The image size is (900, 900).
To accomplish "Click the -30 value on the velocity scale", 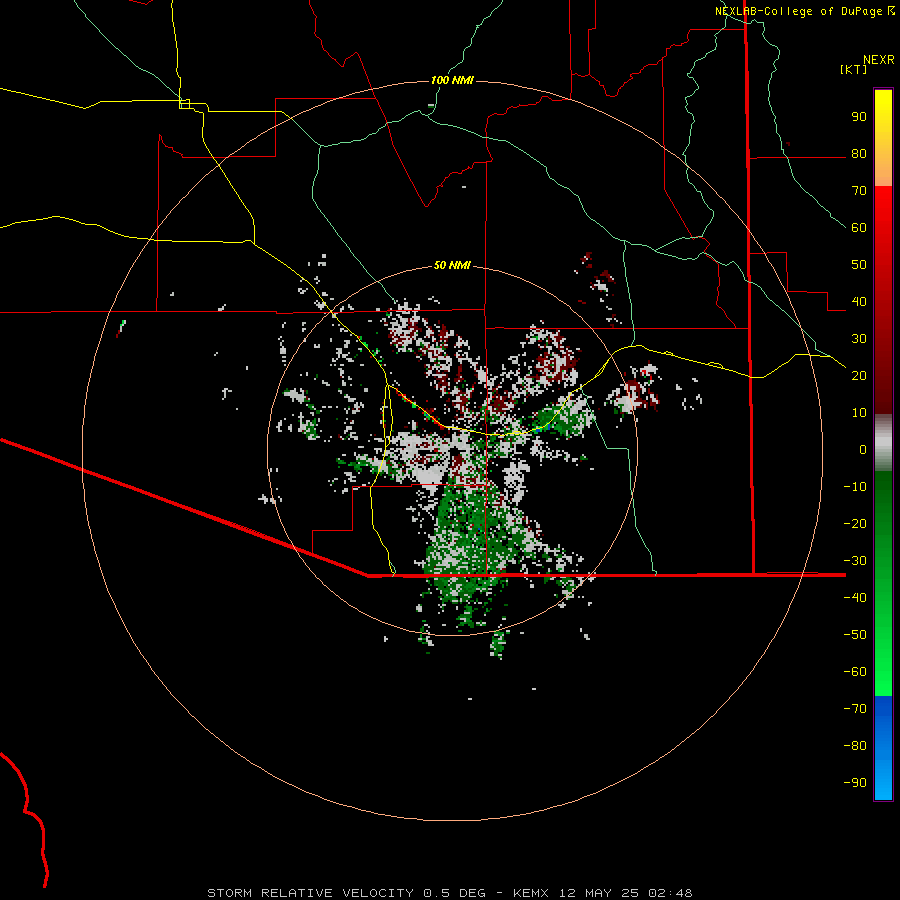I will (x=855, y=561).
